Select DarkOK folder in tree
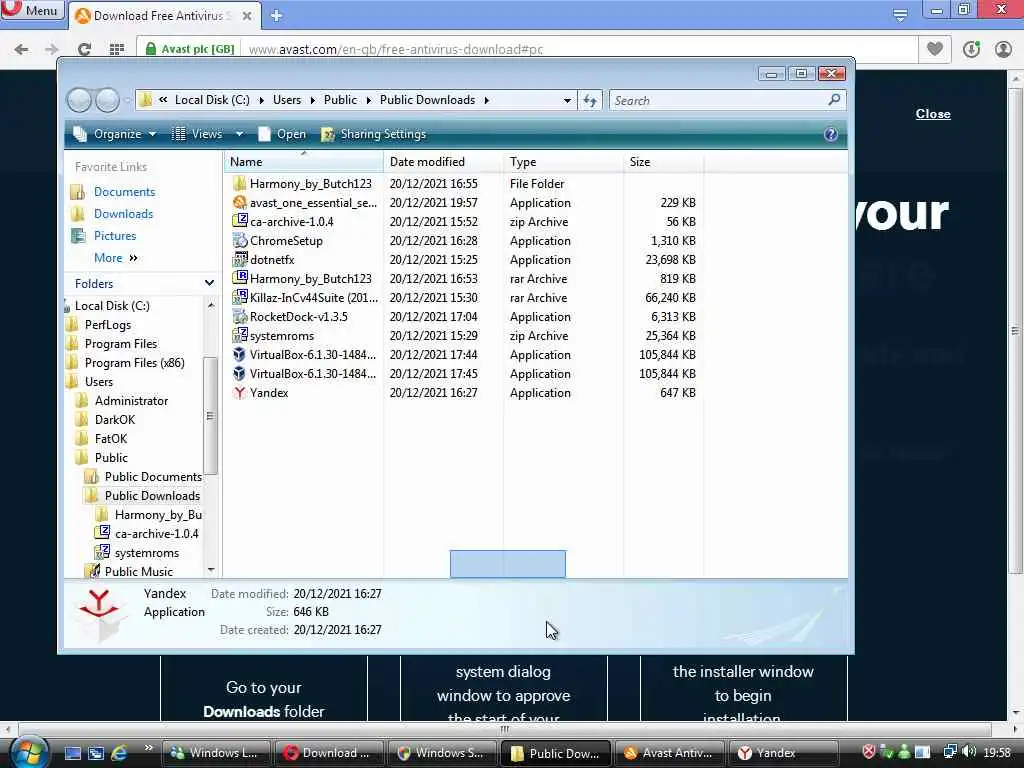The height and width of the screenshot is (768, 1024). (115, 419)
